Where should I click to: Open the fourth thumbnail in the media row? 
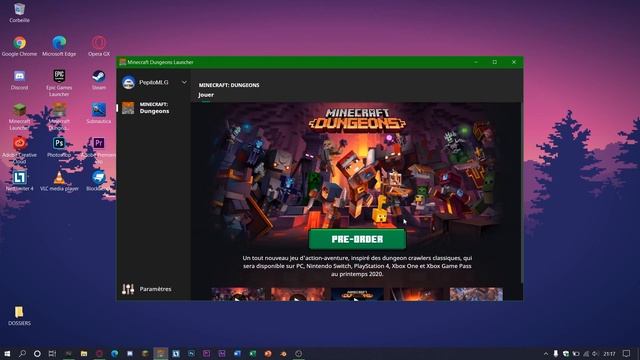coord(417,294)
